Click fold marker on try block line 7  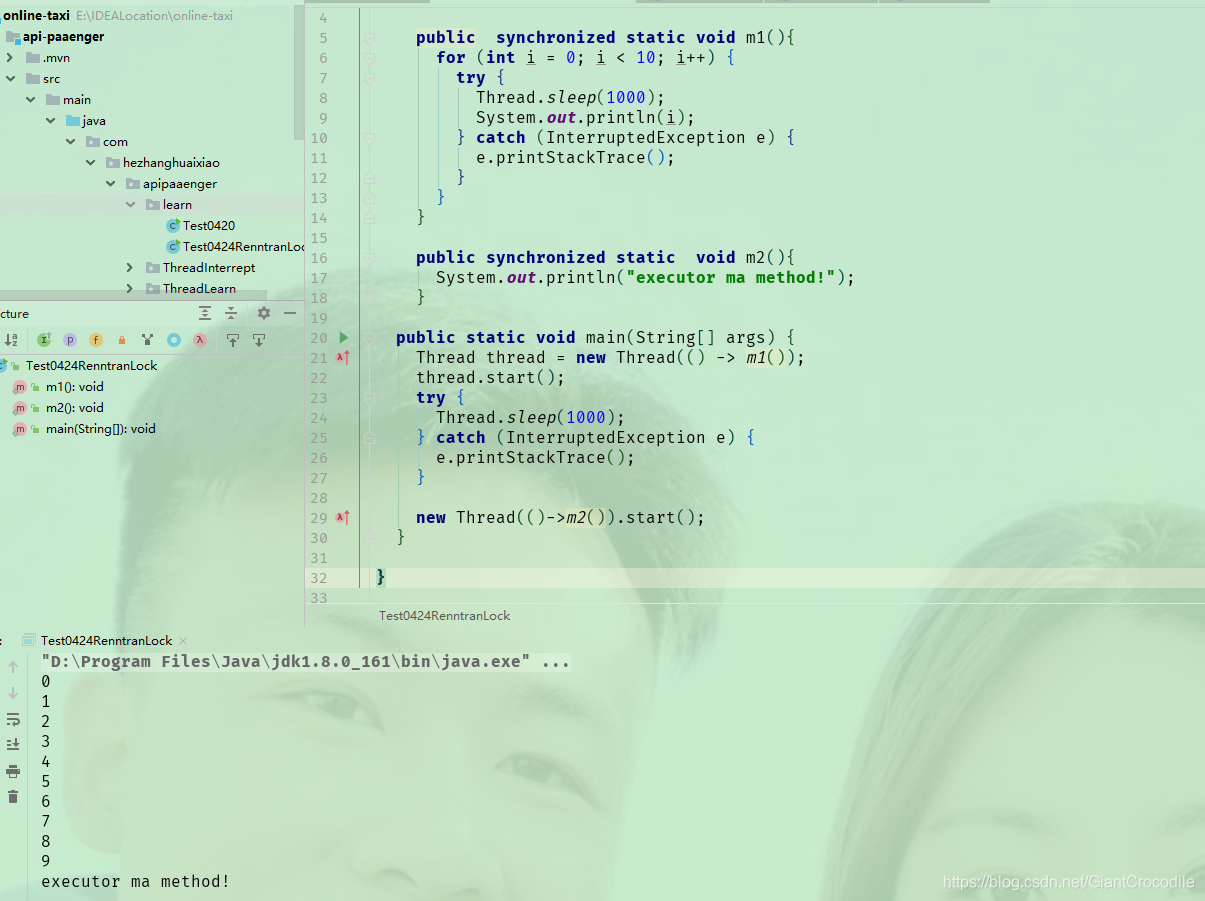369,78
